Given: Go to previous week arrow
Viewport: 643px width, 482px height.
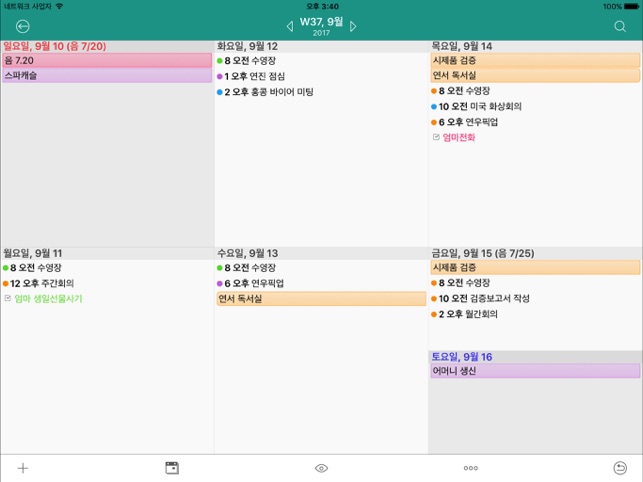Looking at the screenshot, I should click(x=290, y=26).
